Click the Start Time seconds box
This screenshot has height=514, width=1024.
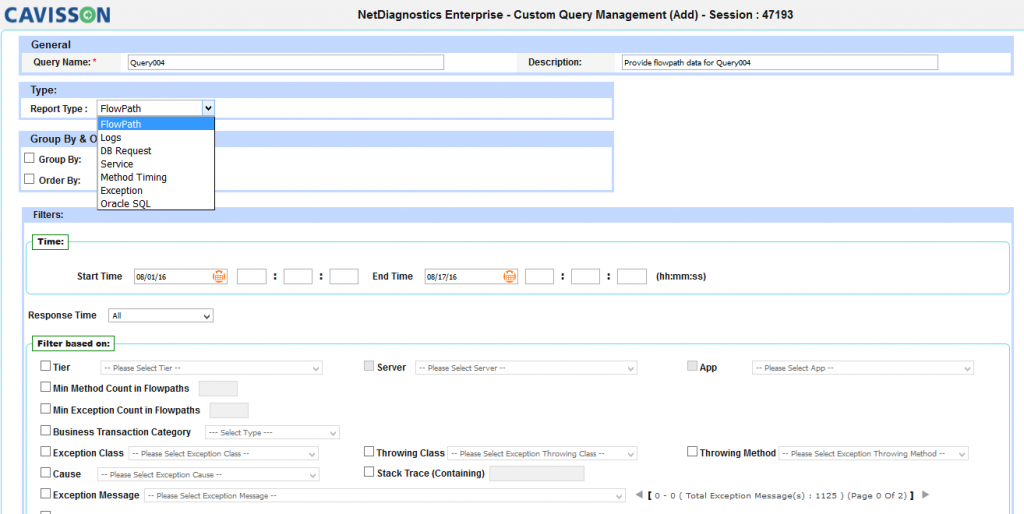[344, 276]
